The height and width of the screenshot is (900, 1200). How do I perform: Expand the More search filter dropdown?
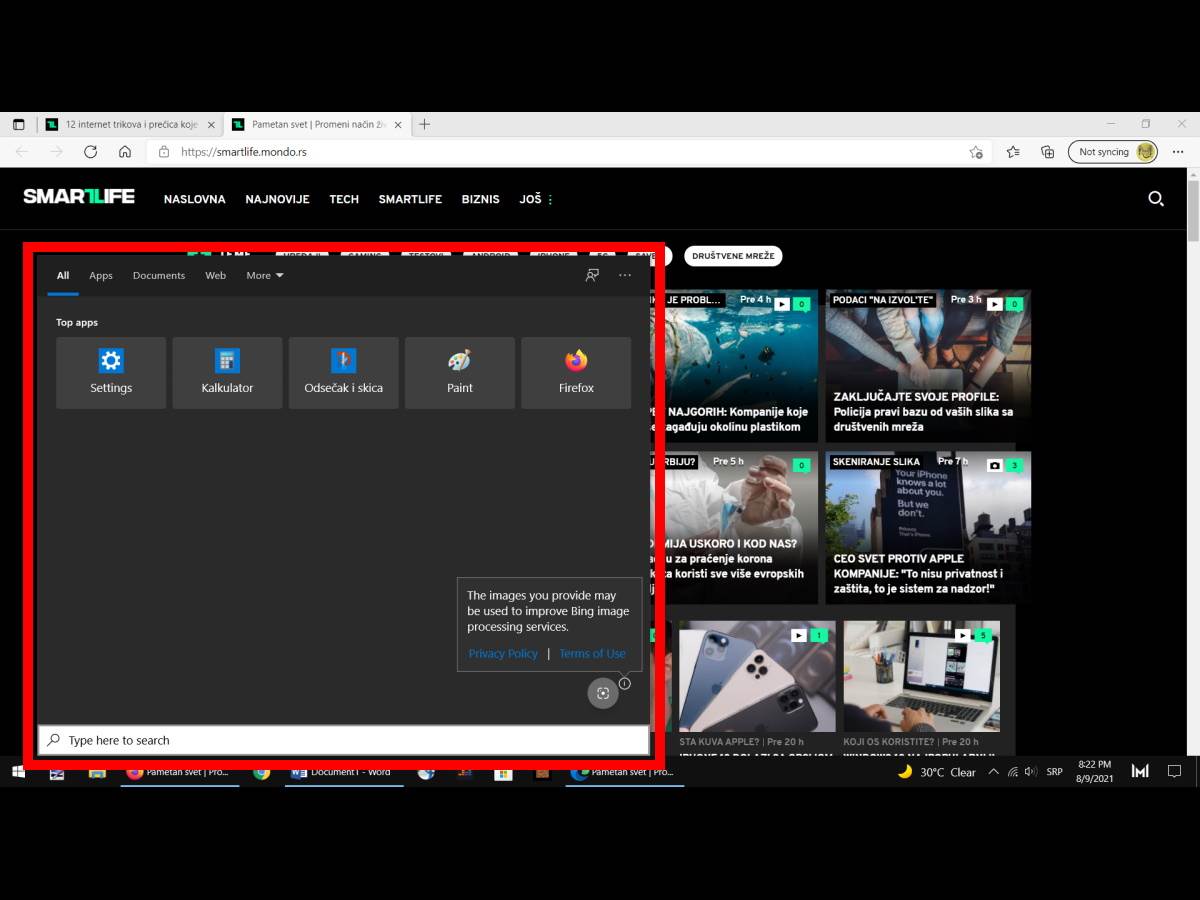265,275
